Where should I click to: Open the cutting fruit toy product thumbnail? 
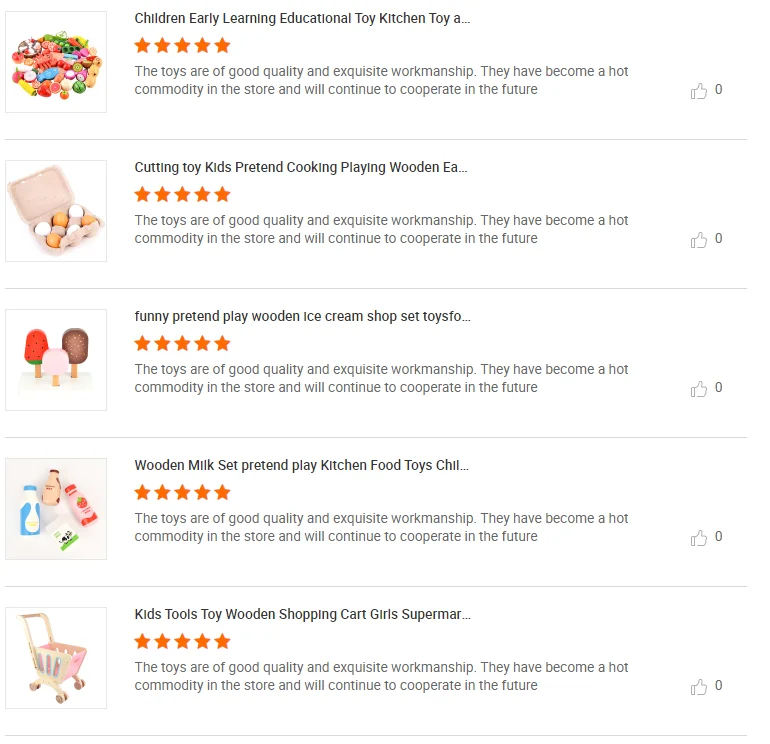tap(56, 62)
